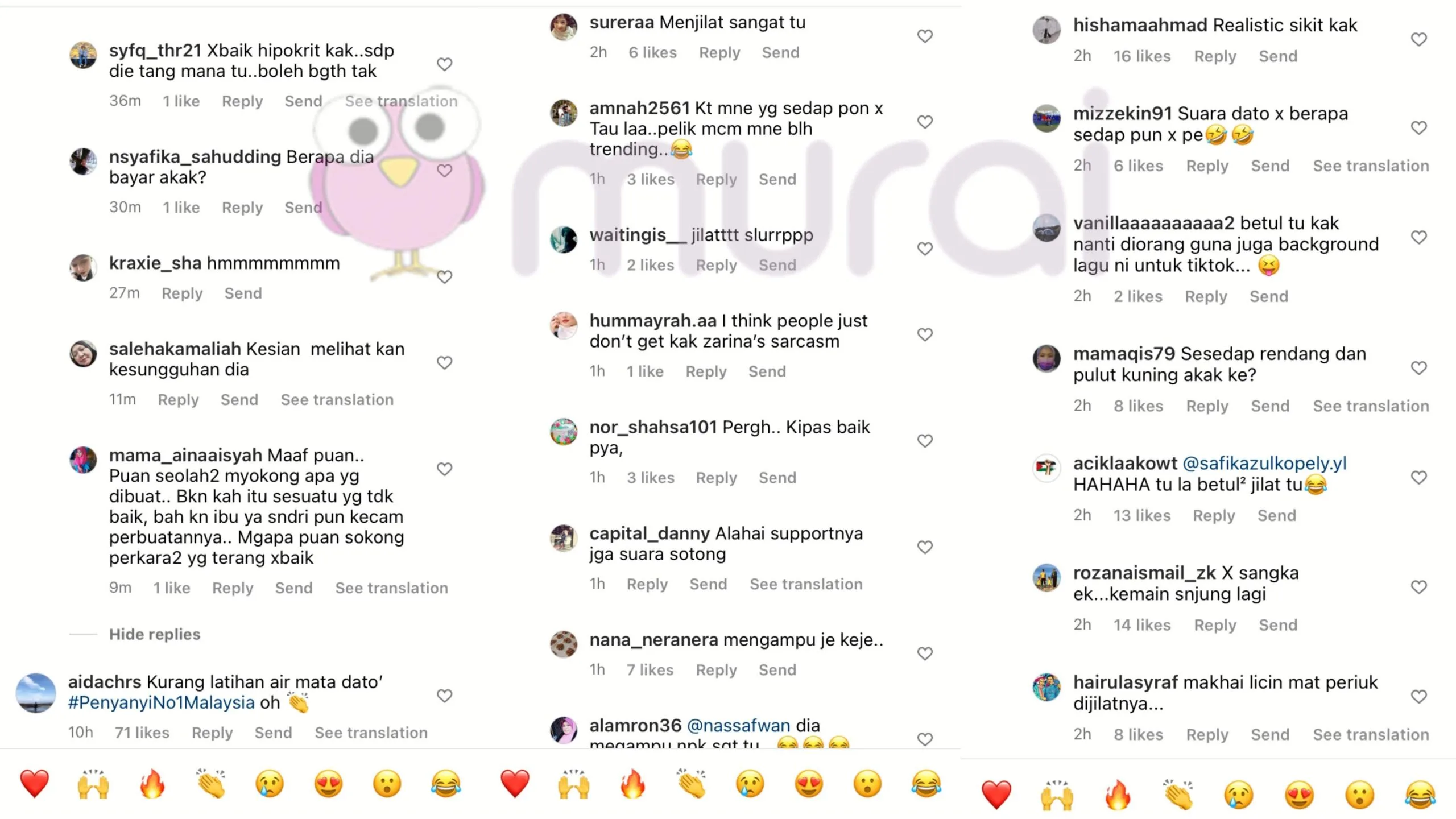Open nana_neranera's profile picture
This screenshot has height=819, width=1456.
(564, 644)
